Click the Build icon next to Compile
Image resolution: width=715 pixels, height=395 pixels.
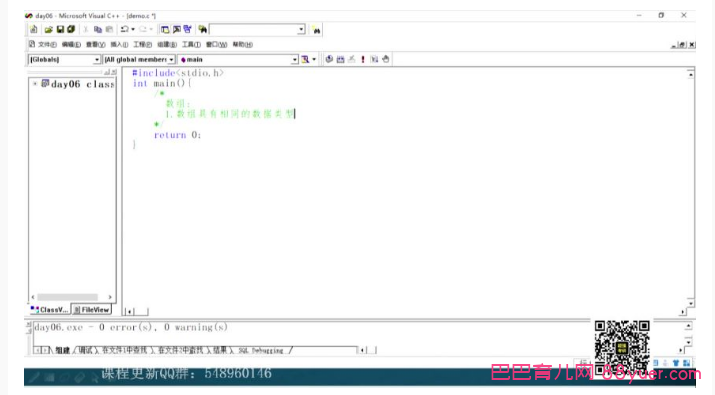[341, 59]
